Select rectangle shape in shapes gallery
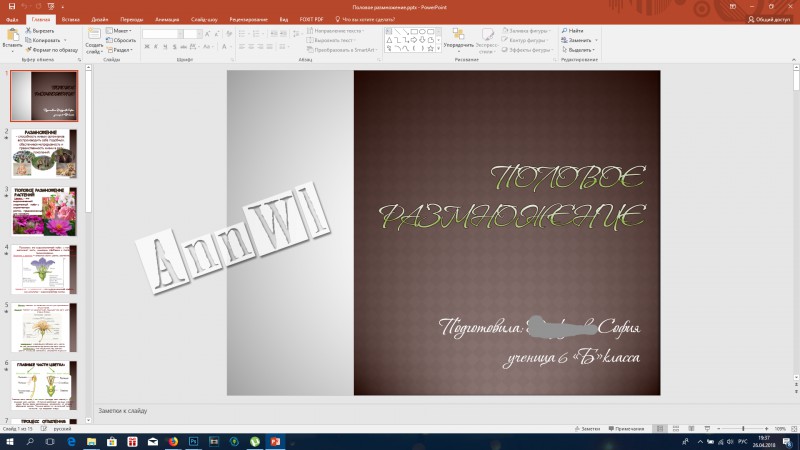This screenshot has width=800, height=450. 414,32
